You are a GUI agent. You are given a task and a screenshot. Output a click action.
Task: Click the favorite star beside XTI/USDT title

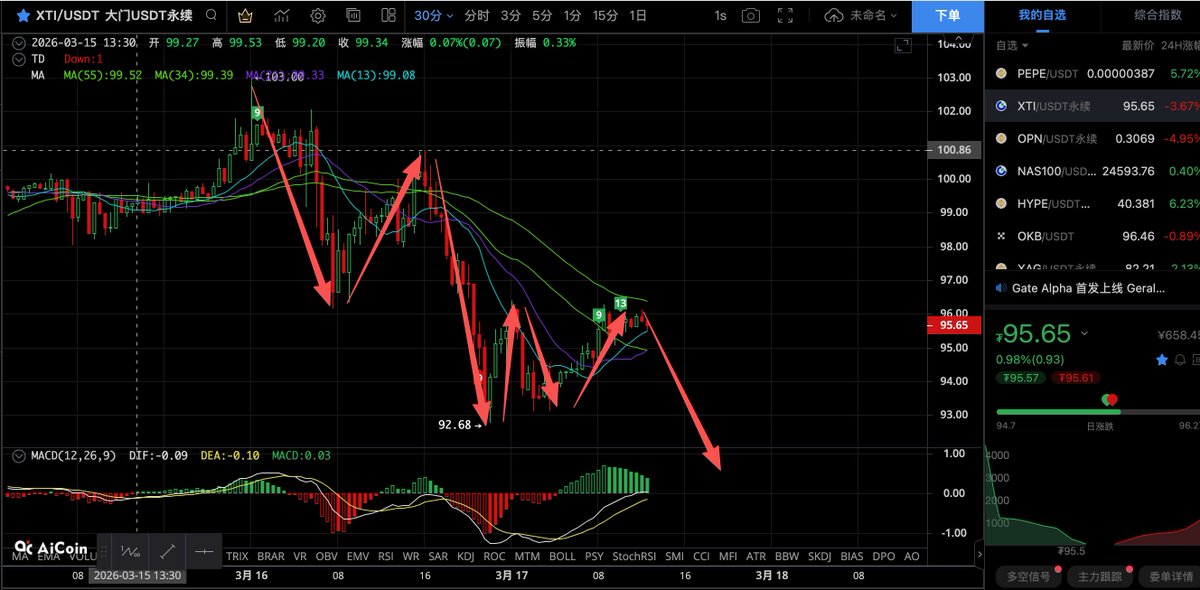23,16
